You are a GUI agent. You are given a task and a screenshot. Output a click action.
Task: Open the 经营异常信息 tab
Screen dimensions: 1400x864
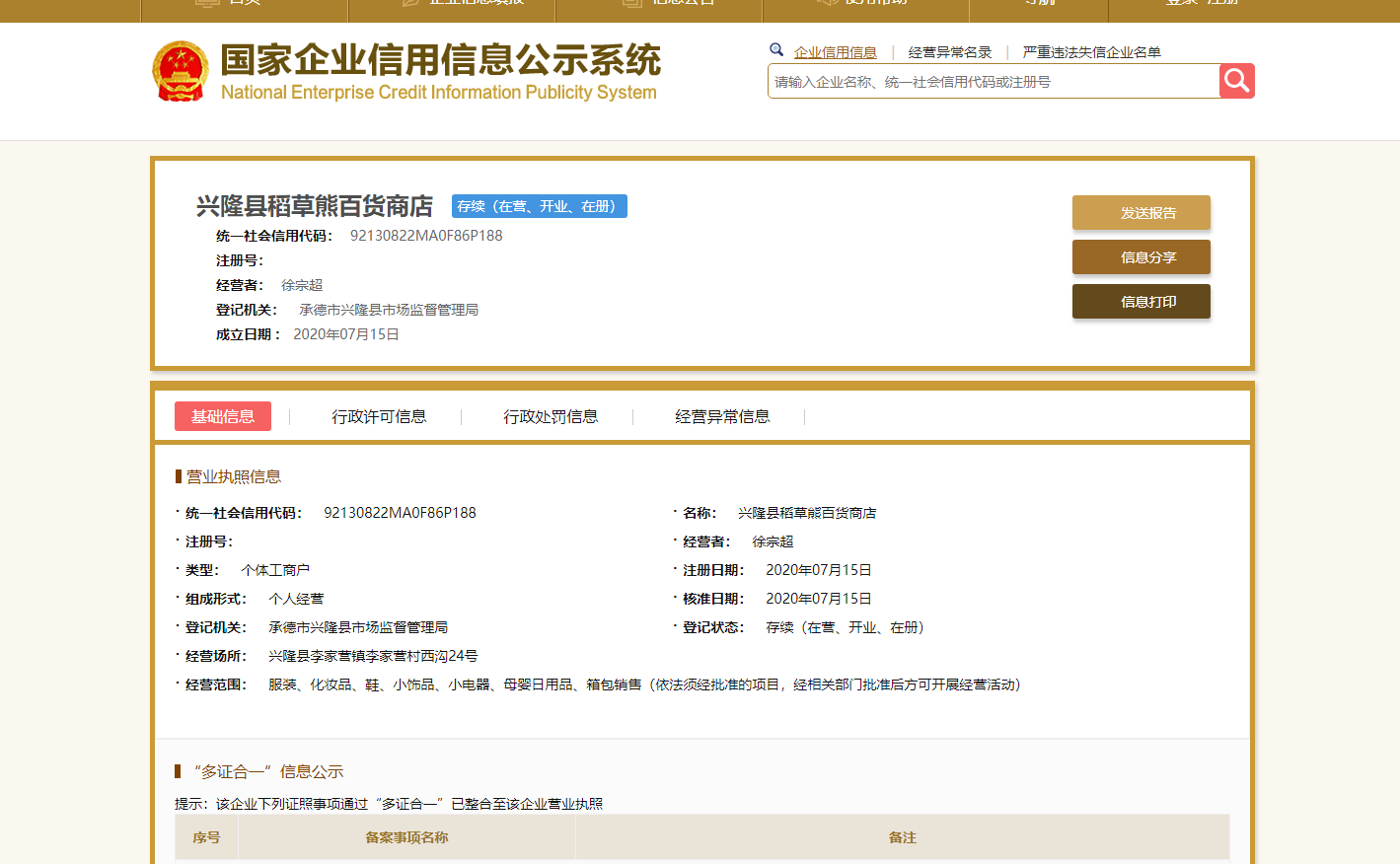[x=722, y=416]
